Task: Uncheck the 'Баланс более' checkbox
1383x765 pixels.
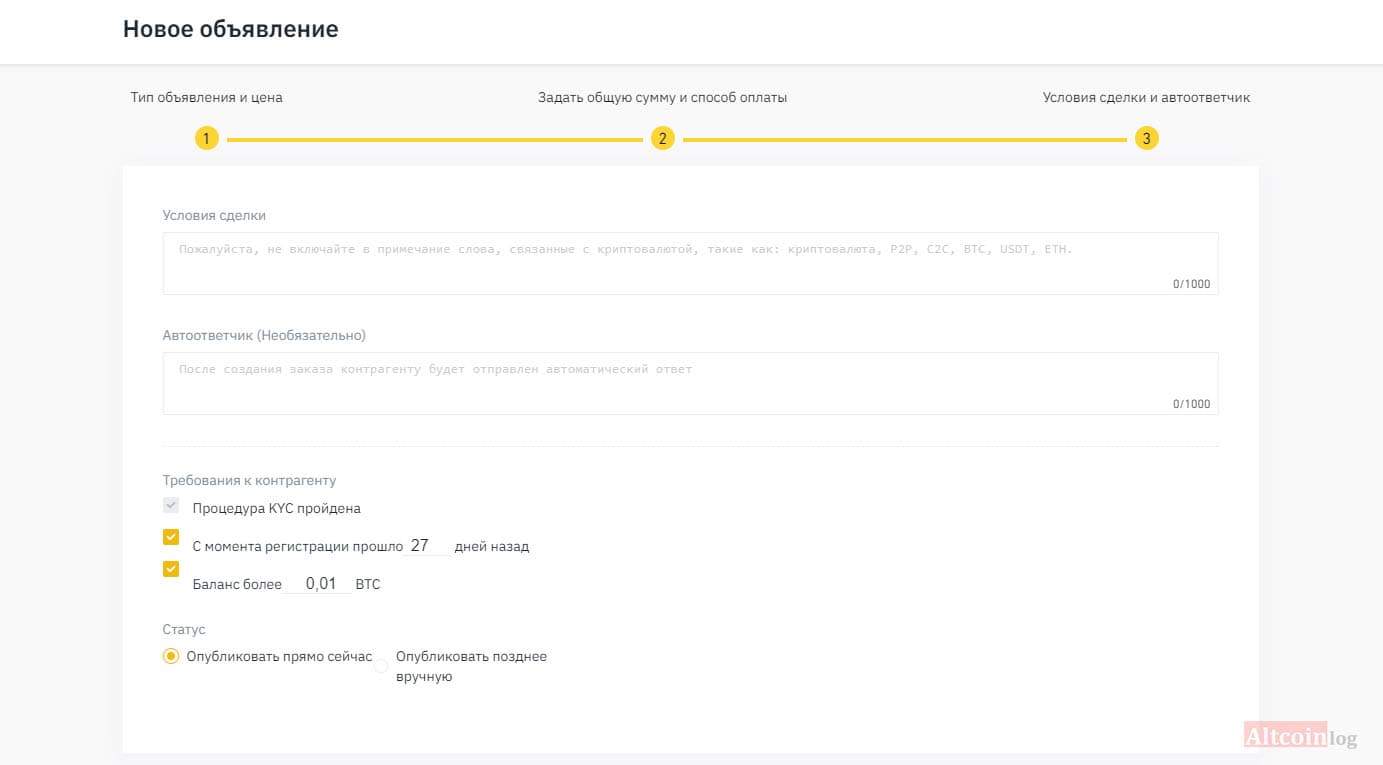Action: [171, 569]
